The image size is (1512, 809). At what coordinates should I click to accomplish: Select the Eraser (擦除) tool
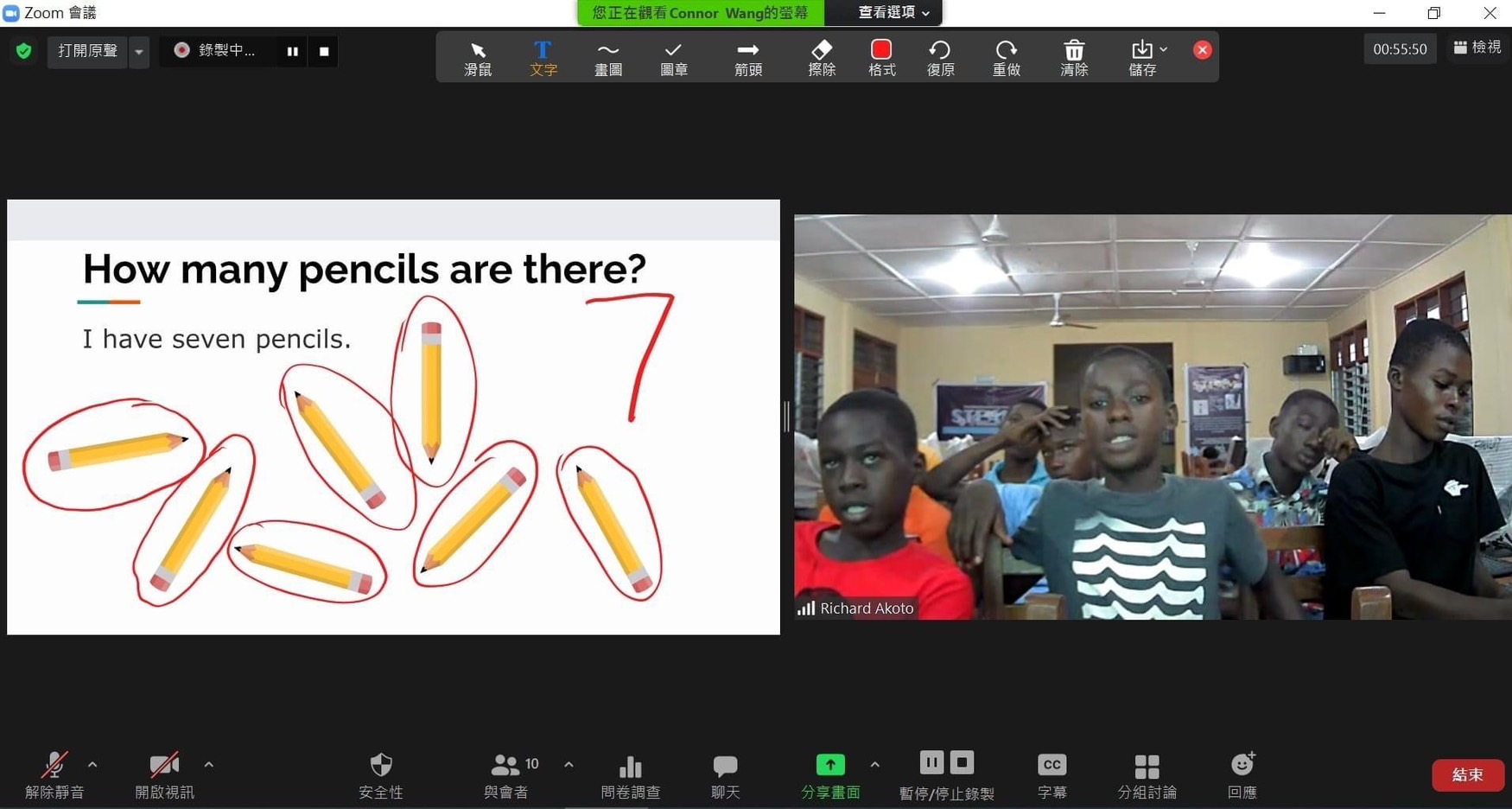coord(822,58)
